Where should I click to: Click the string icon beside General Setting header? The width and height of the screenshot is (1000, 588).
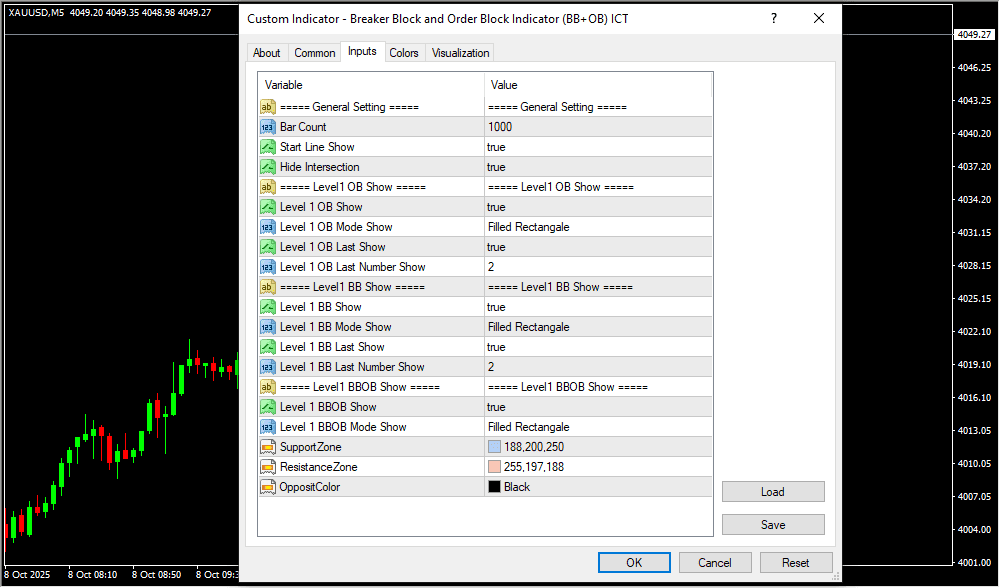pyautogui.click(x=268, y=107)
